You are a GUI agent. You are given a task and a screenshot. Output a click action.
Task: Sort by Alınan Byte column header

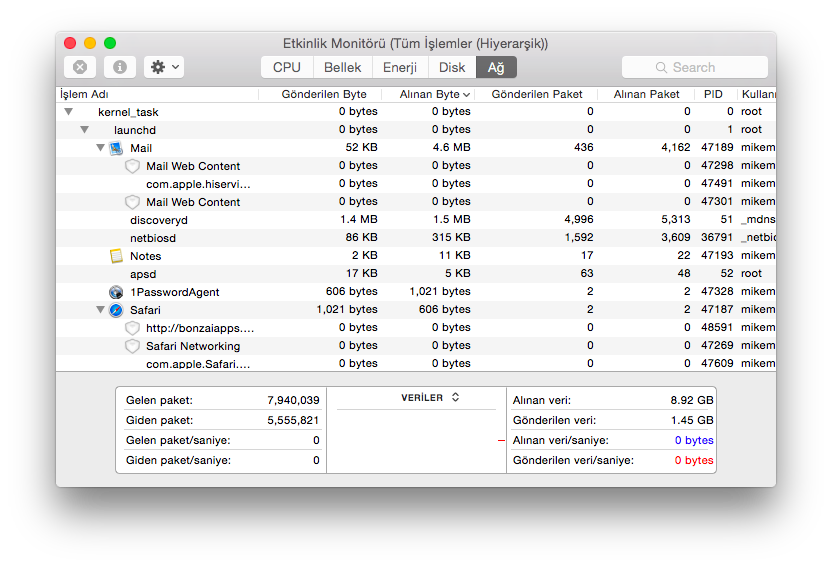430,94
